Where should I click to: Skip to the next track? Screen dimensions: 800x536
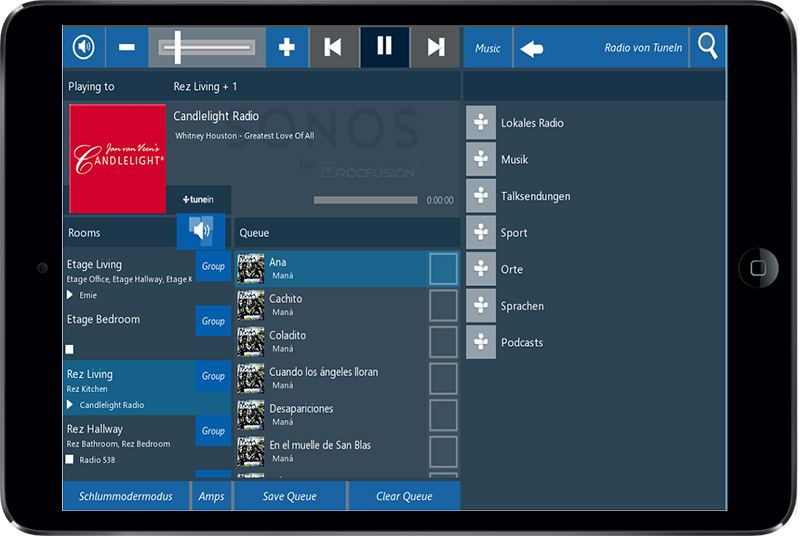pyautogui.click(x=436, y=47)
